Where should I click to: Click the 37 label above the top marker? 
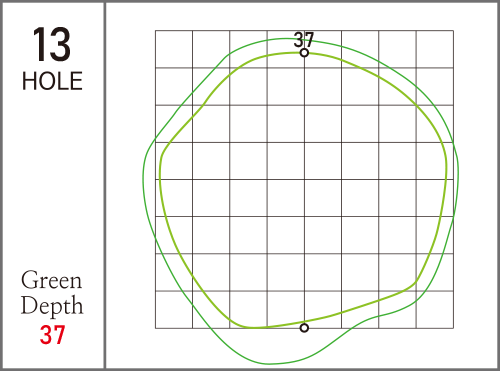[x=304, y=40]
